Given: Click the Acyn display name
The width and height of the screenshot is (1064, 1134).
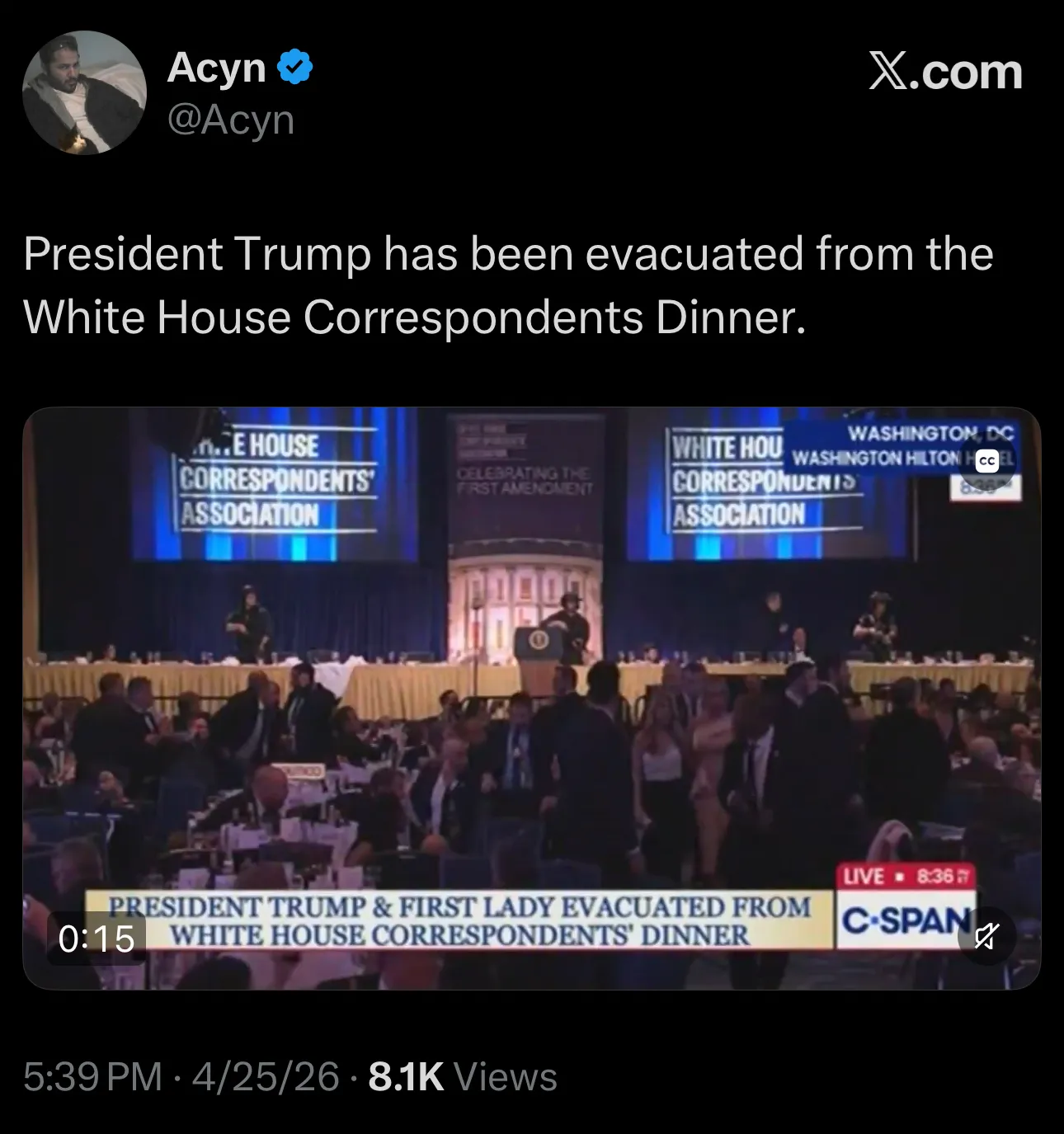Looking at the screenshot, I should click(216, 68).
